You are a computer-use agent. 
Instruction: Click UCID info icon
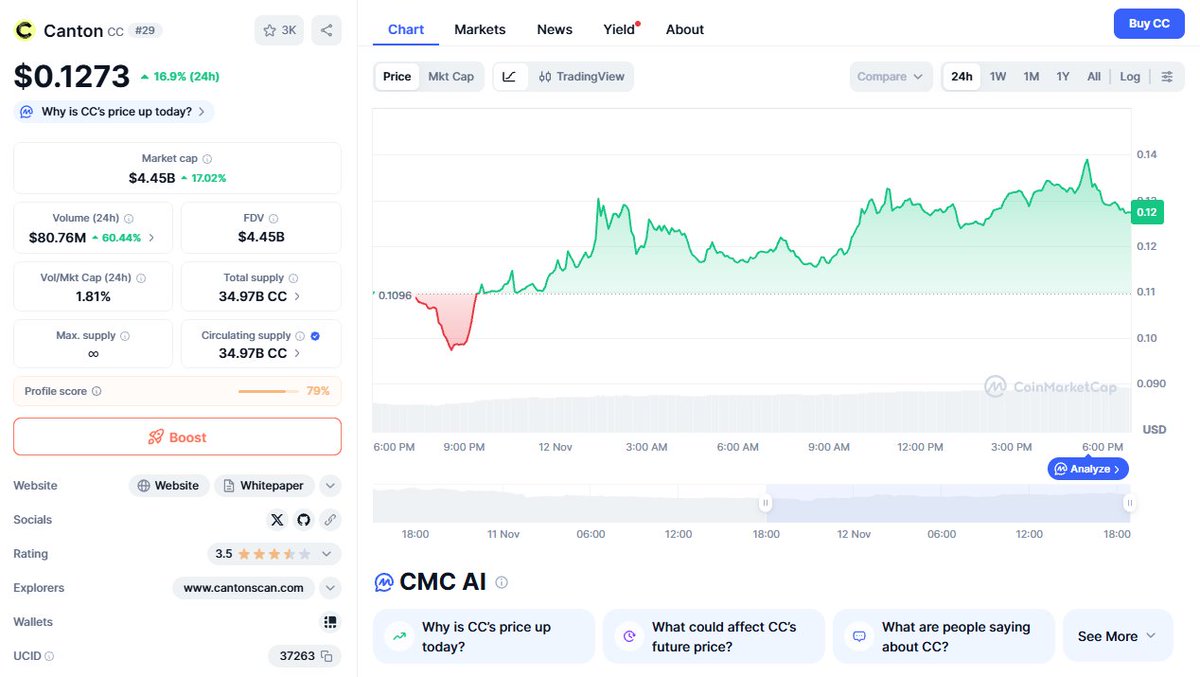click(x=49, y=656)
